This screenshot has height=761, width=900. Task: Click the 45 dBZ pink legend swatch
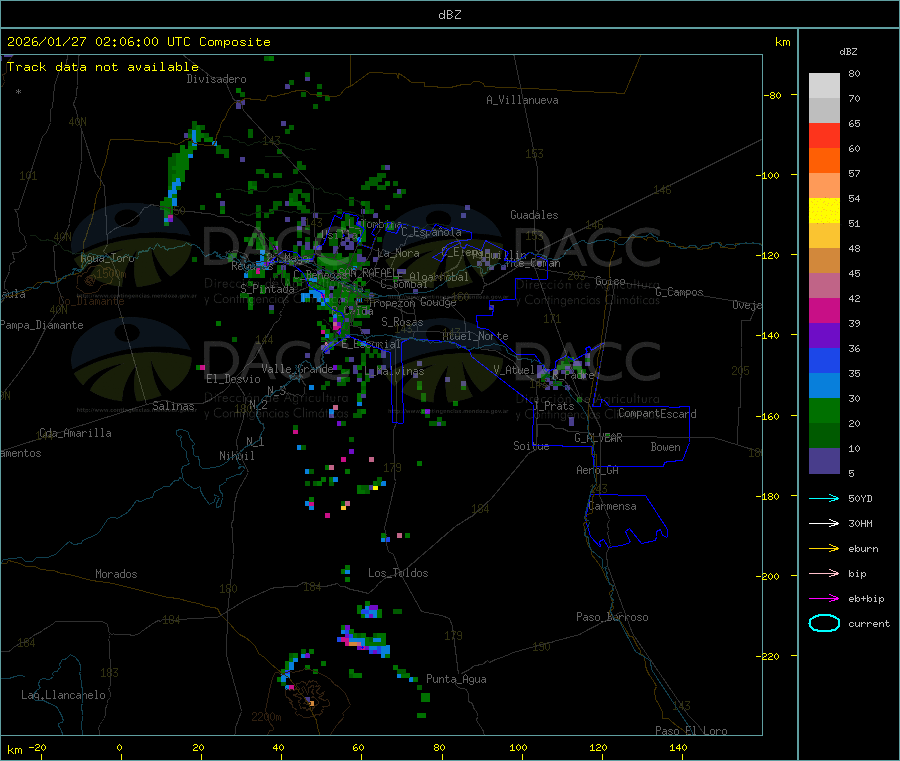tap(824, 285)
